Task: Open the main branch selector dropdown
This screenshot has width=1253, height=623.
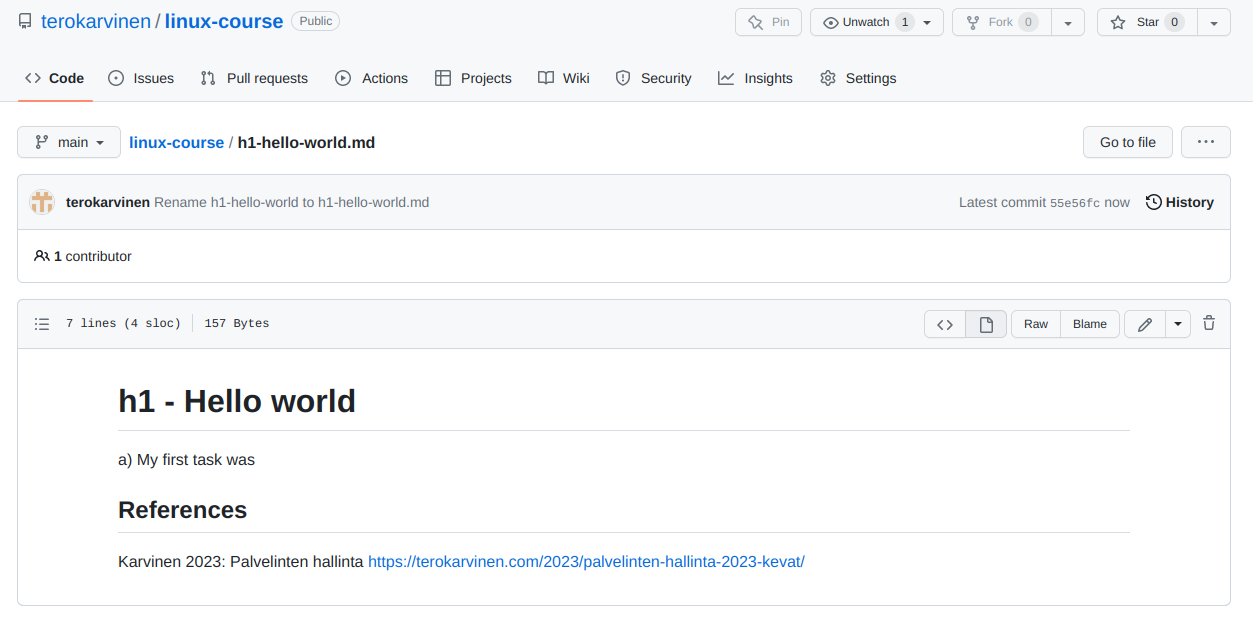Action: (69, 142)
